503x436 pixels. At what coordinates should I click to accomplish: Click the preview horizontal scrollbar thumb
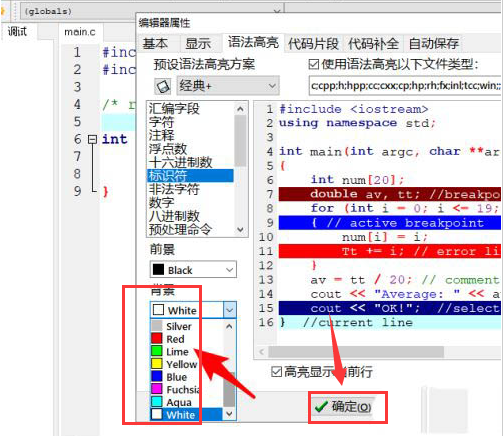[x=356, y=352]
